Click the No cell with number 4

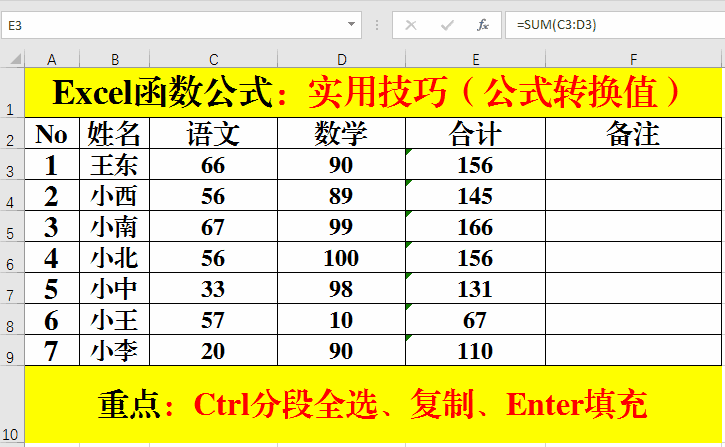tap(52, 257)
